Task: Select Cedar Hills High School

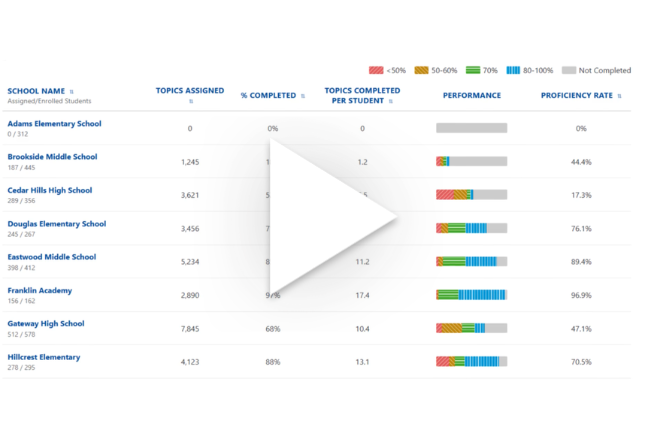Action: [49, 190]
